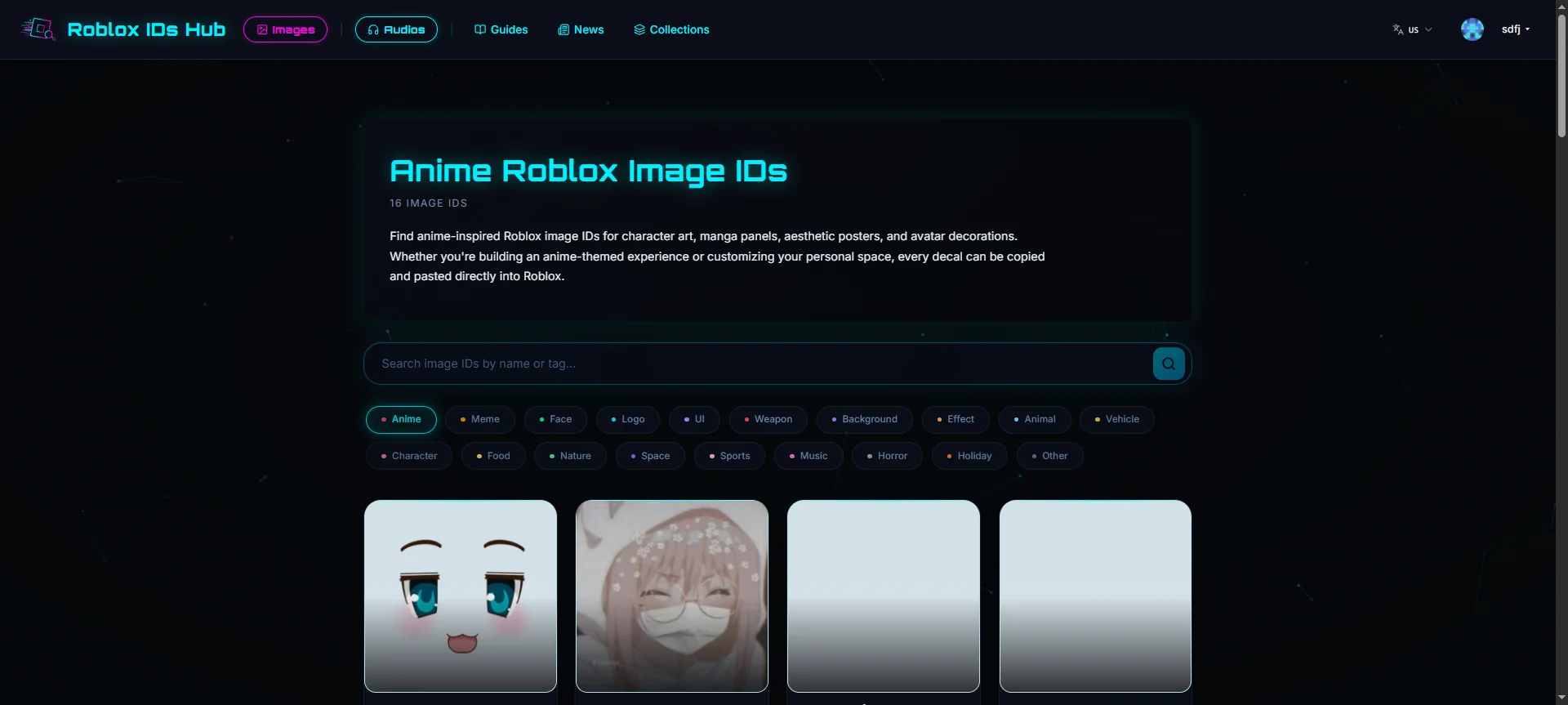Viewport: 1568px width, 705px height.
Task: Select the Weapon category filter
Action: [x=768, y=420]
